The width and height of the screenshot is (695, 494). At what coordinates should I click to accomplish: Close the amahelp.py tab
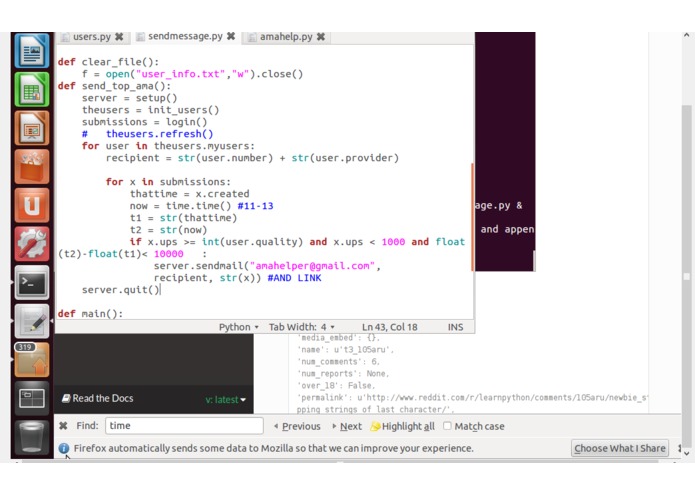(321, 37)
